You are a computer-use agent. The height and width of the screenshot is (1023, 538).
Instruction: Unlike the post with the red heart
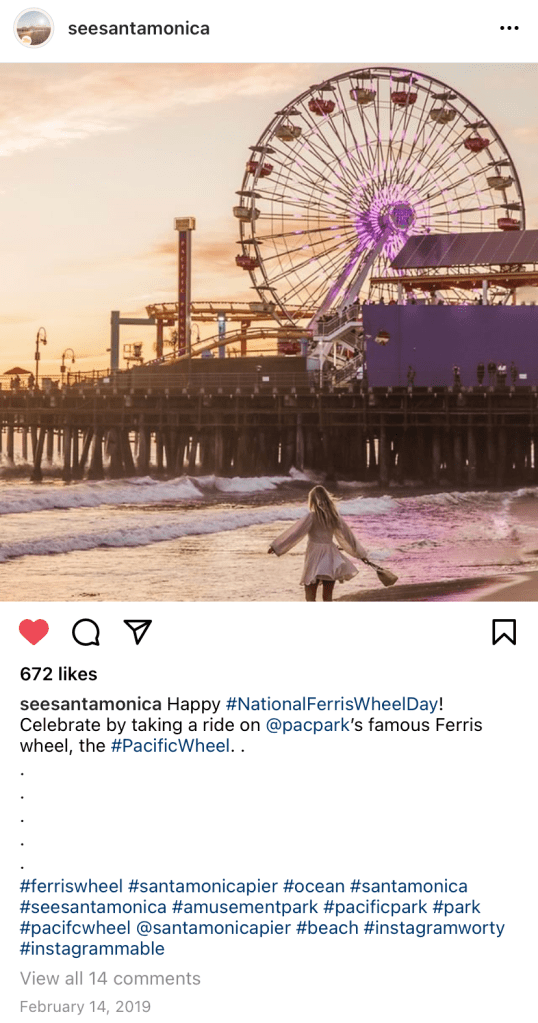point(34,632)
